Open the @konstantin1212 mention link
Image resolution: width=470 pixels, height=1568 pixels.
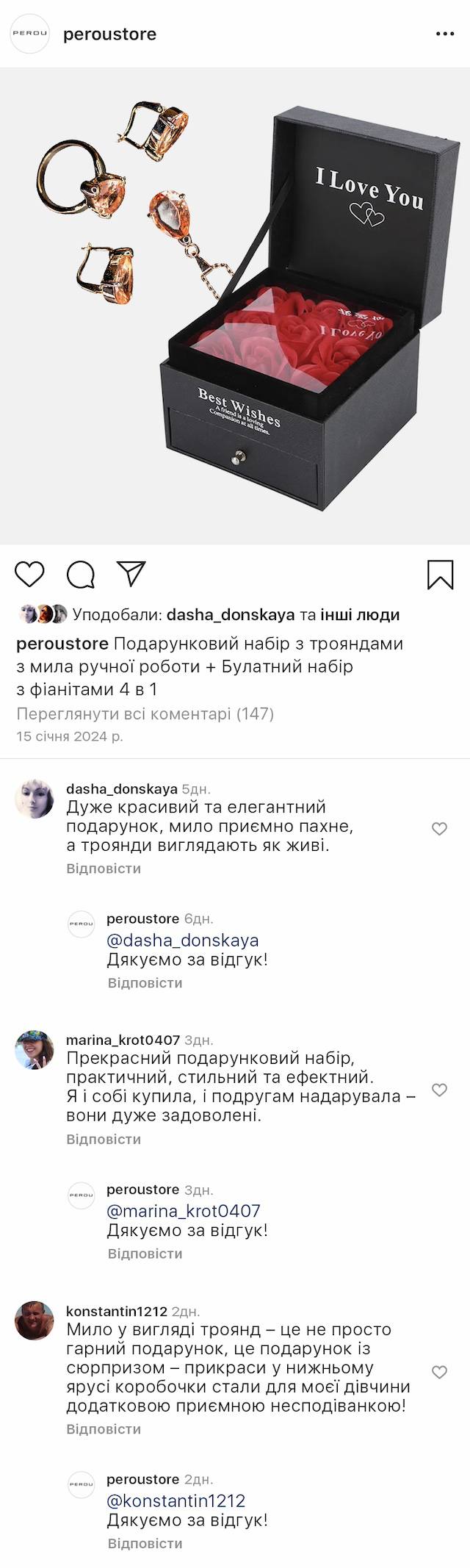(x=176, y=1500)
